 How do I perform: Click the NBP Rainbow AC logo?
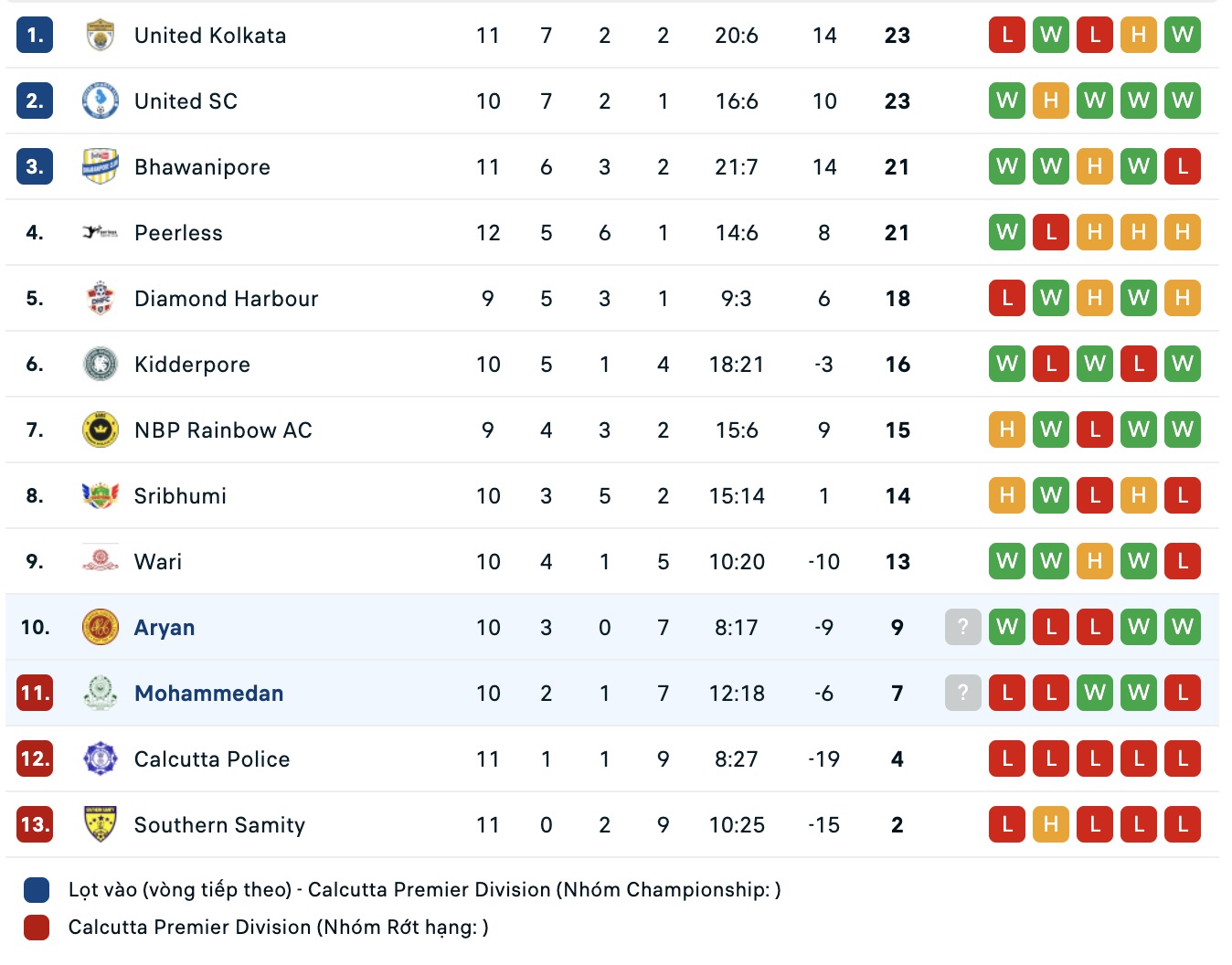click(x=100, y=429)
